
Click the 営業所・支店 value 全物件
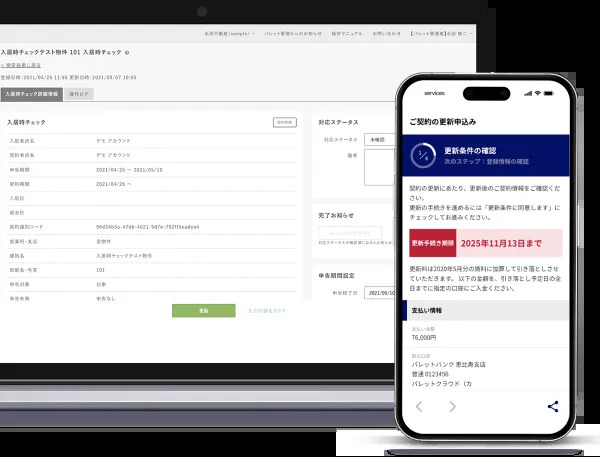coord(103,242)
